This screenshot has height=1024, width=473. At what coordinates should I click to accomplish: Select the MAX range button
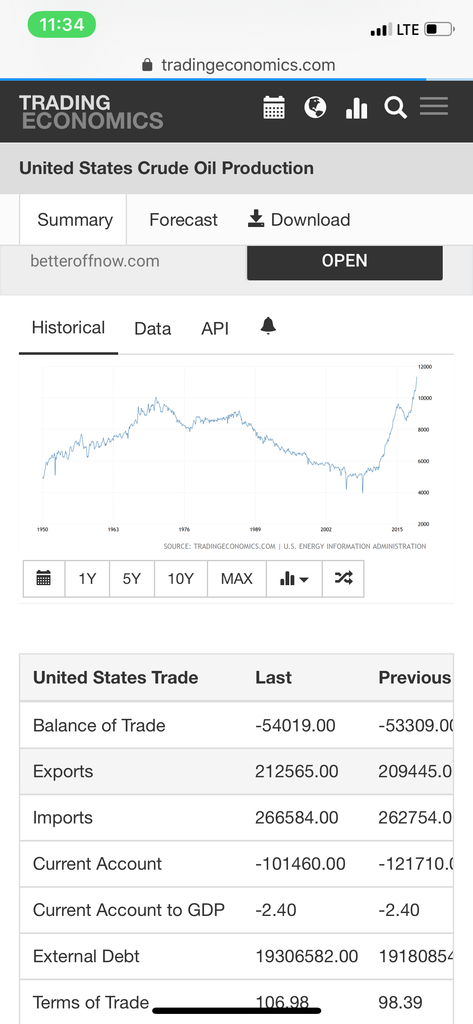pos(236,579)
